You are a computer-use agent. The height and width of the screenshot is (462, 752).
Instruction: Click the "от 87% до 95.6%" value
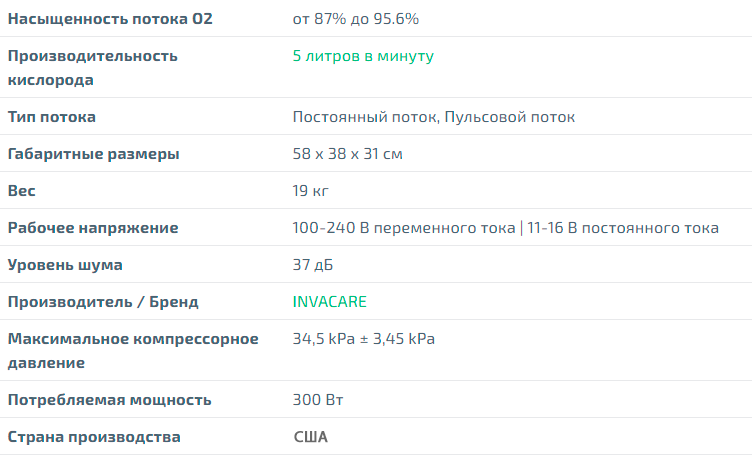(x=355, y=19)
